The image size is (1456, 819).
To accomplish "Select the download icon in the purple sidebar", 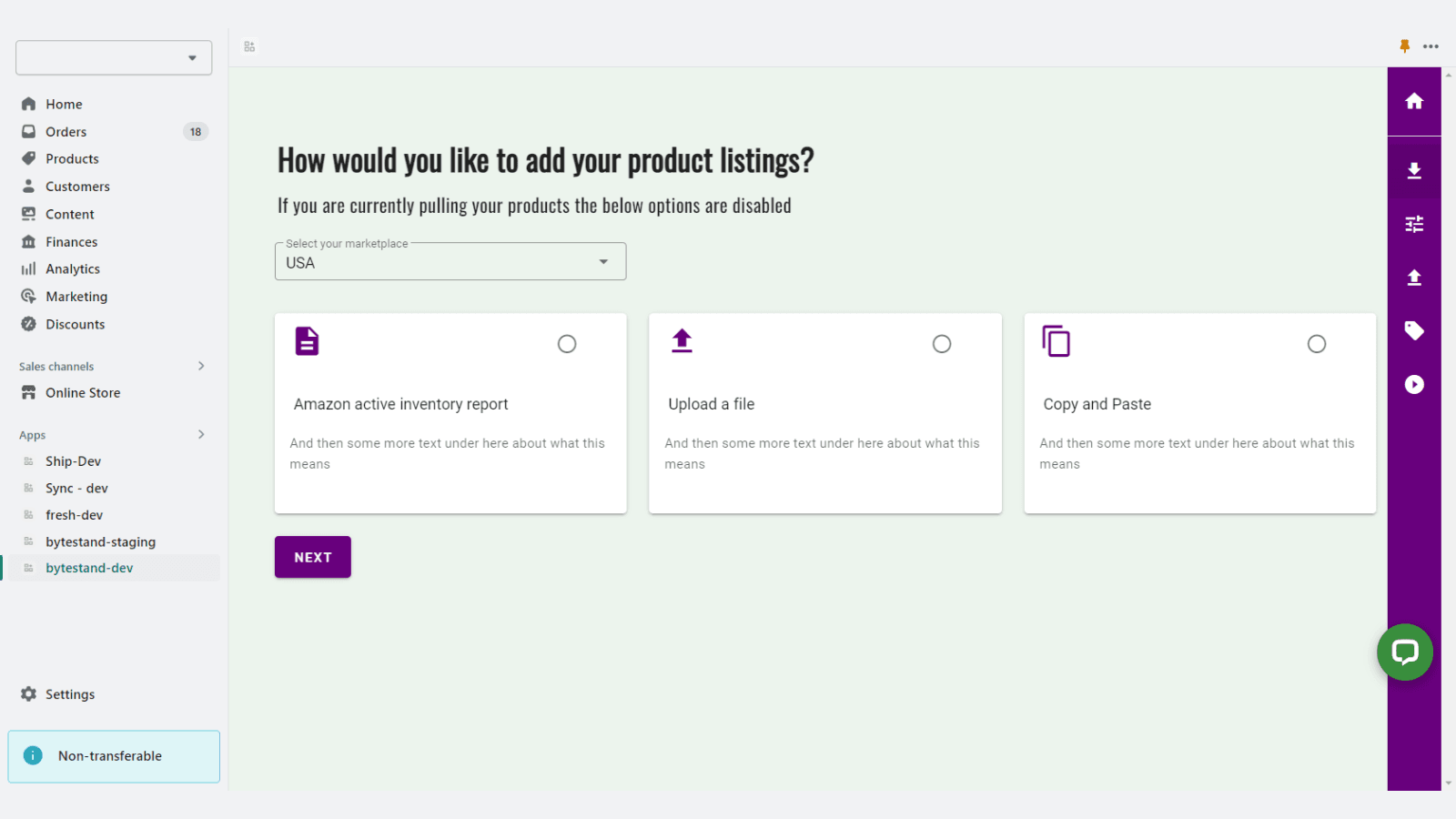I will pos(1414,170).
